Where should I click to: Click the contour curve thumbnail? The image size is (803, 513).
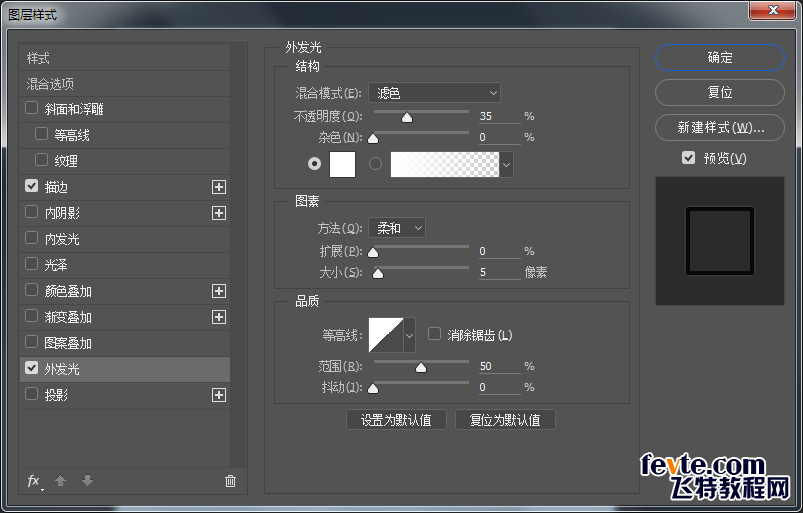coord(386,335)
